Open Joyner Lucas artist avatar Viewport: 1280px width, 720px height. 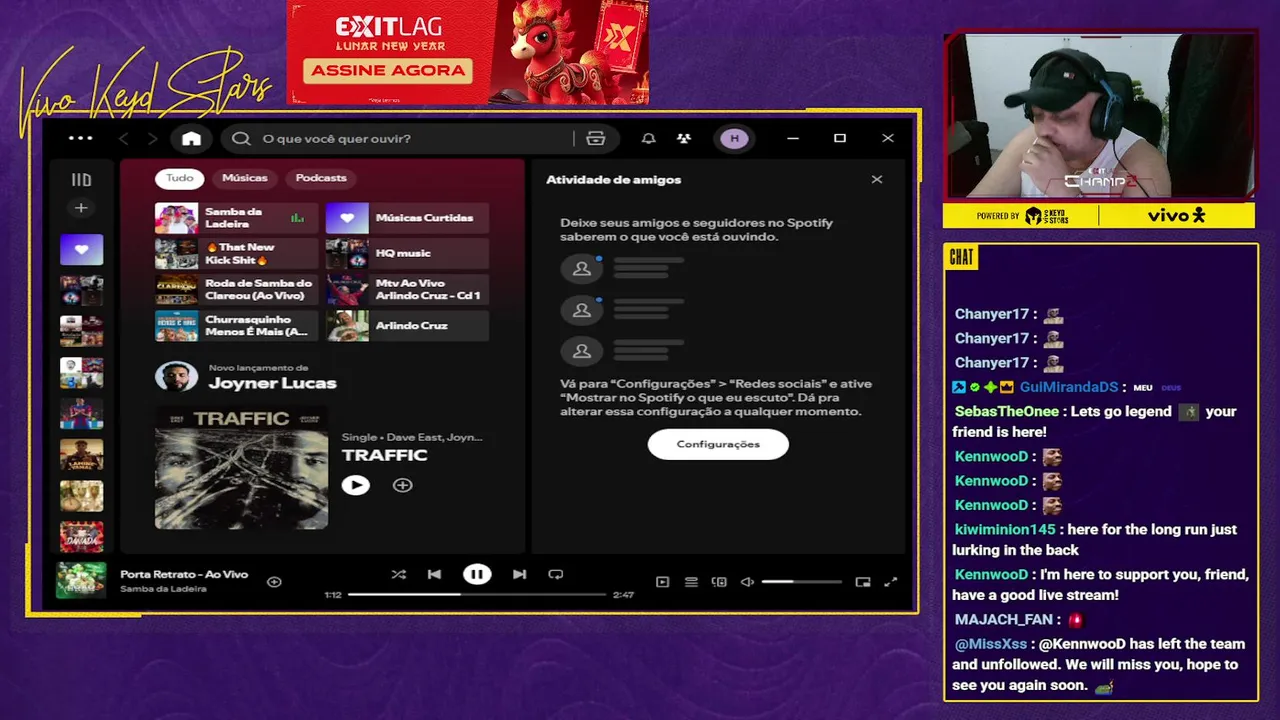176,377
